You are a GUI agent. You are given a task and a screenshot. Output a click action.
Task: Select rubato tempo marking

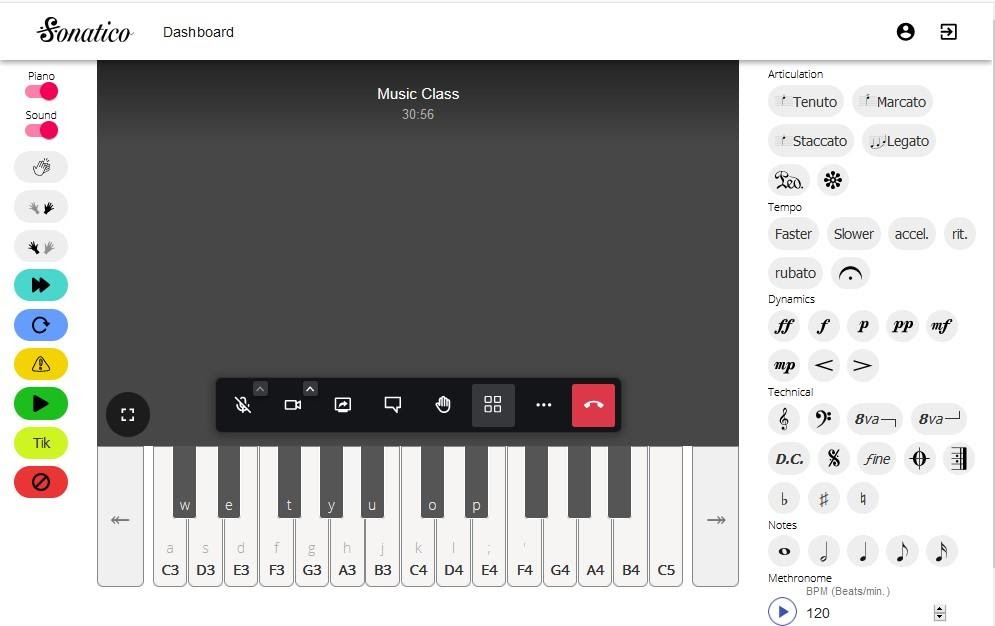pyautogui.click(x=795, y=273)
